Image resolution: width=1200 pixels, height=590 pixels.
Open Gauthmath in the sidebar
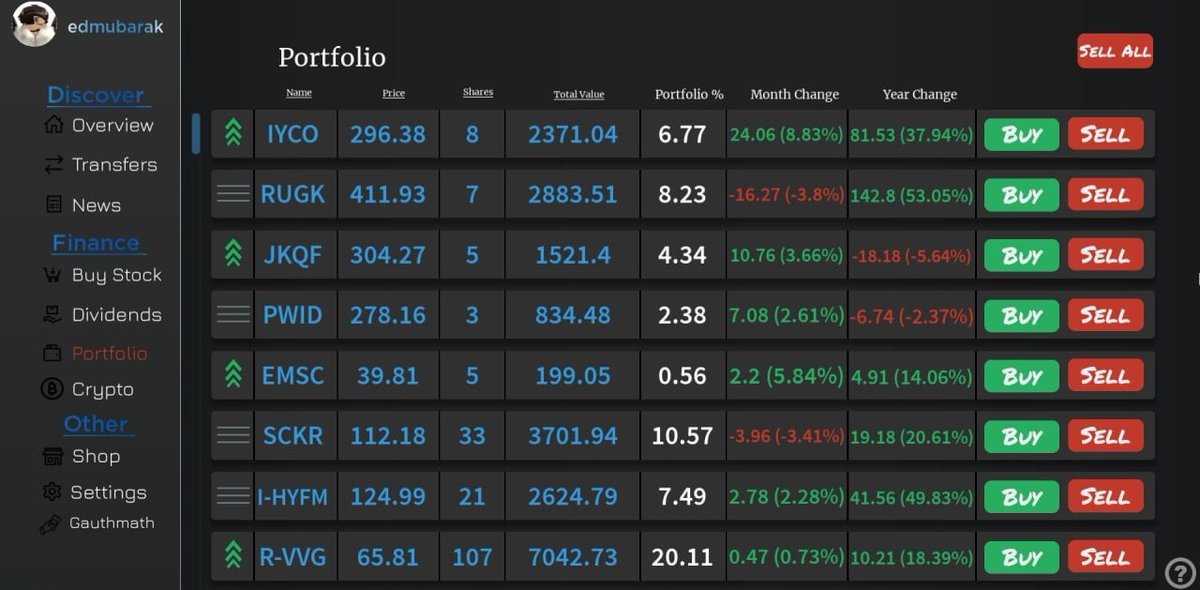click(111, 523)
